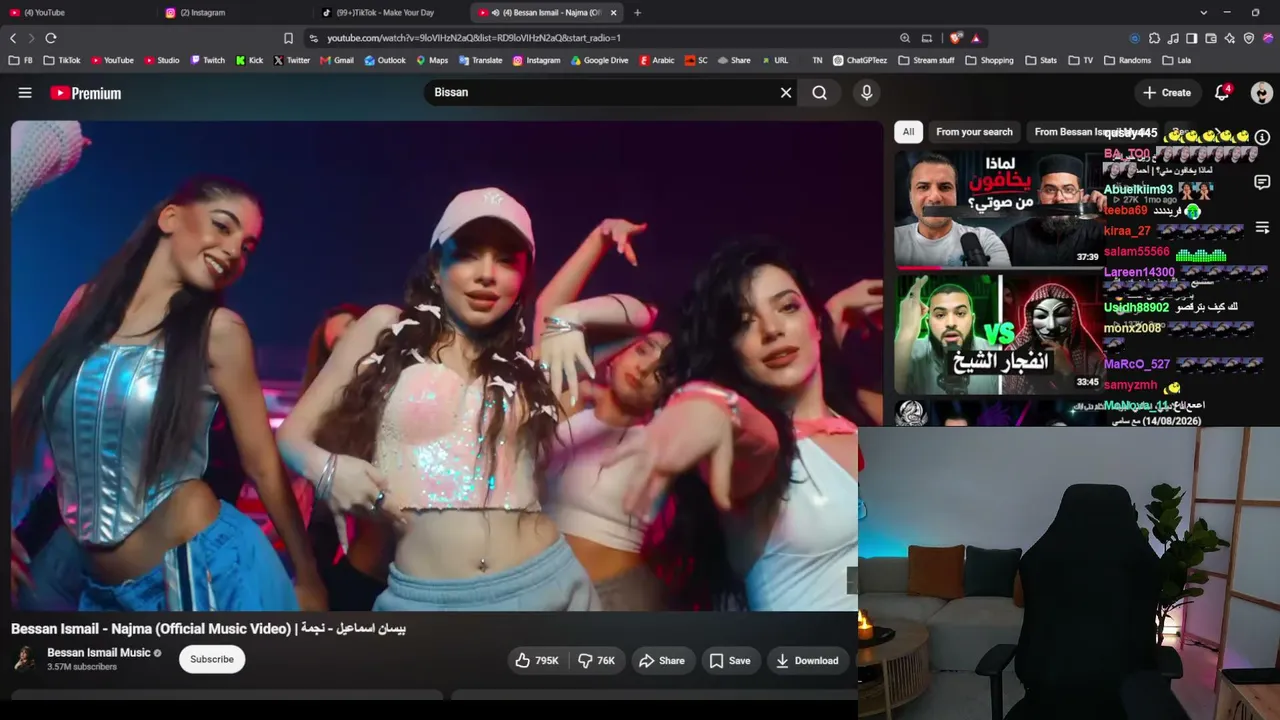
Task: Save the video to a playlist
Action: (730, 661)
